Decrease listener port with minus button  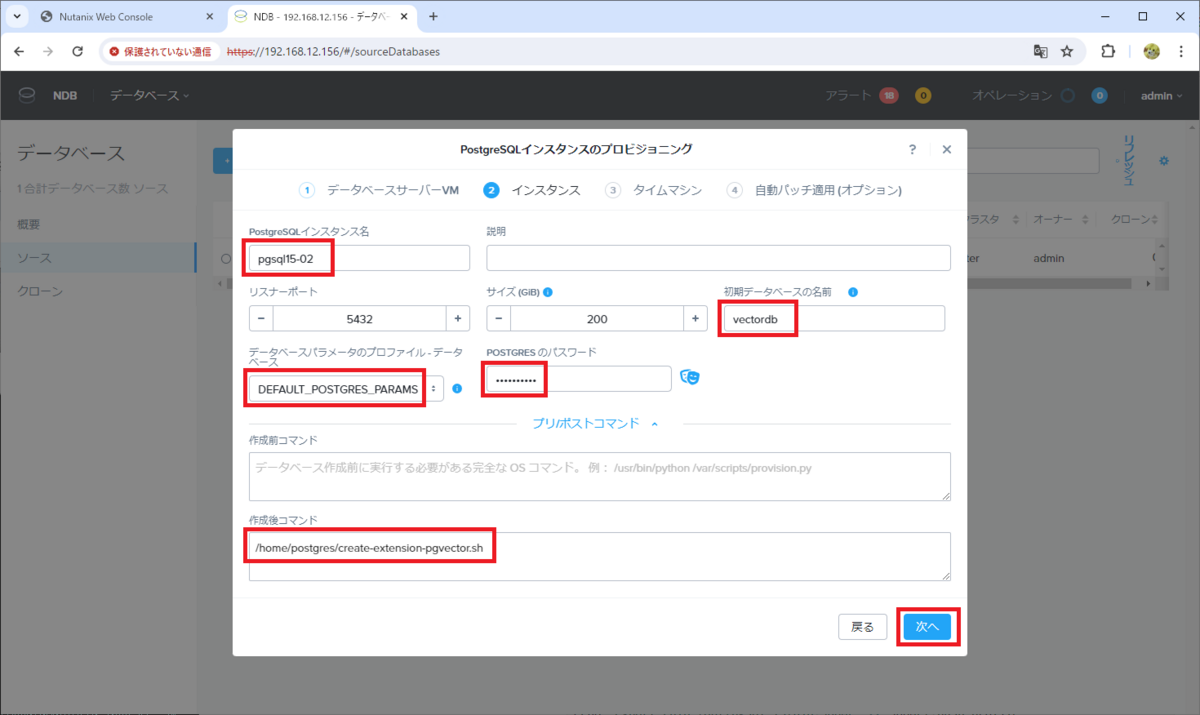point(261,318)
